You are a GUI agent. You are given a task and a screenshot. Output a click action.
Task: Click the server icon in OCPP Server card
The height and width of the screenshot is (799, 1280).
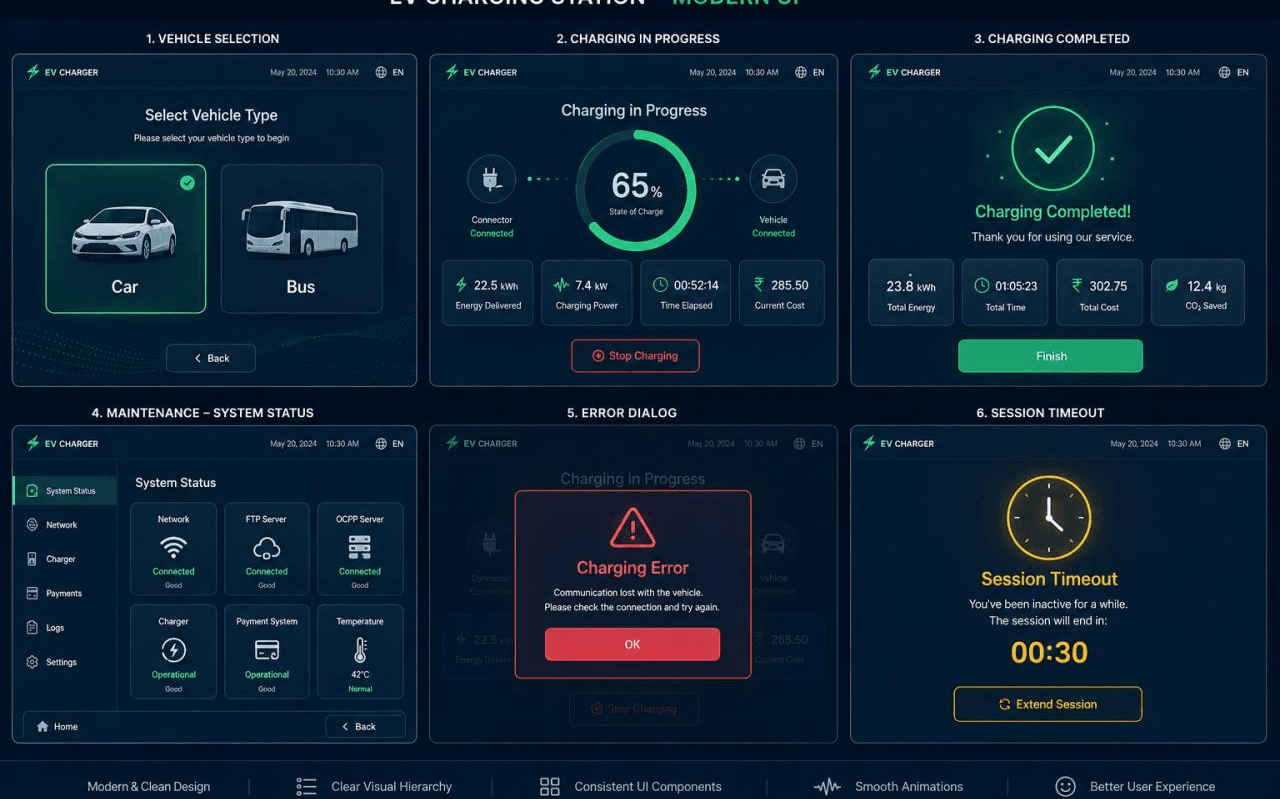click(x=360, y=547)
